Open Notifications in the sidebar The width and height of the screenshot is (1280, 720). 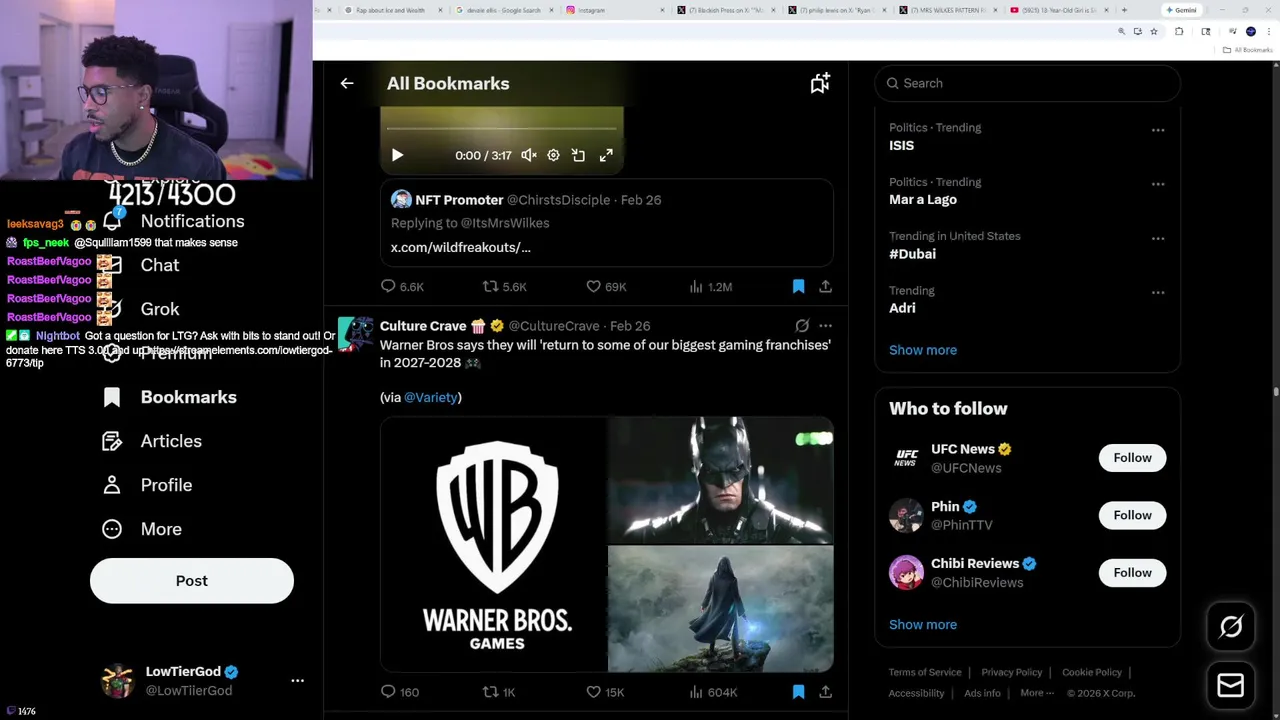[x=174, y=221]
